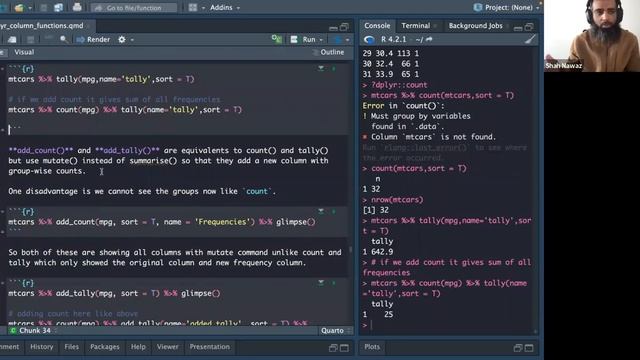Run previous chunks icon for the tally chunk
Image resolution: width=640 pixels, height=360 pixels.
click(321, 68)
